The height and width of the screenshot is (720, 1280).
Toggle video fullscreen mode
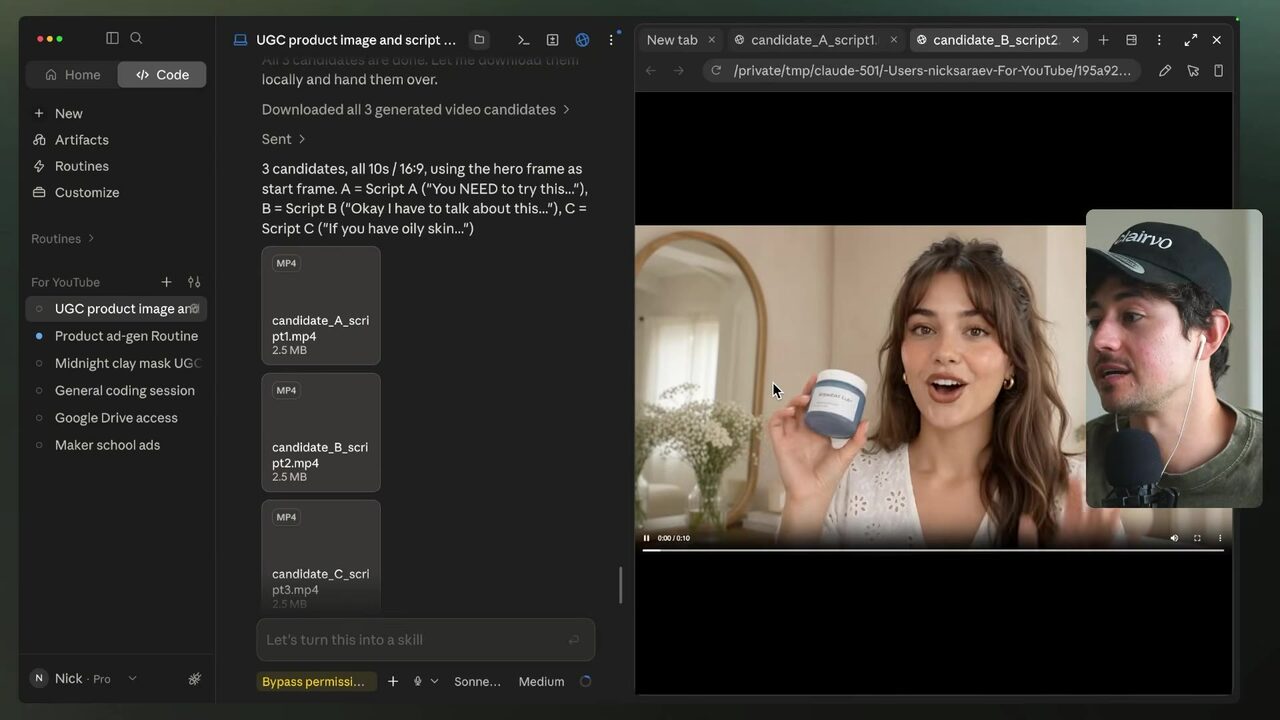(1197, 538)
